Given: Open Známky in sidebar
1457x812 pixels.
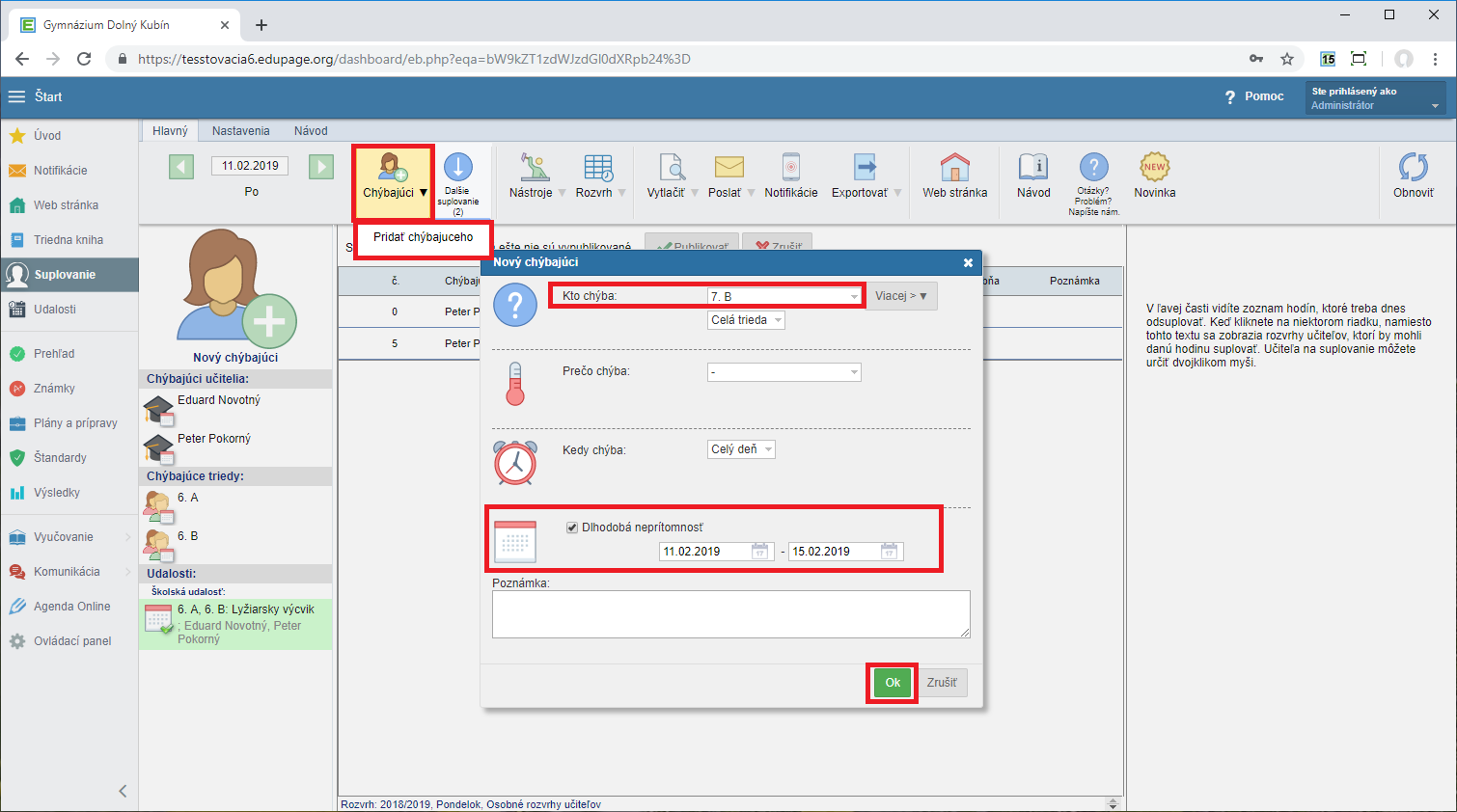Looking at the screenshot, I should [54, 389].
